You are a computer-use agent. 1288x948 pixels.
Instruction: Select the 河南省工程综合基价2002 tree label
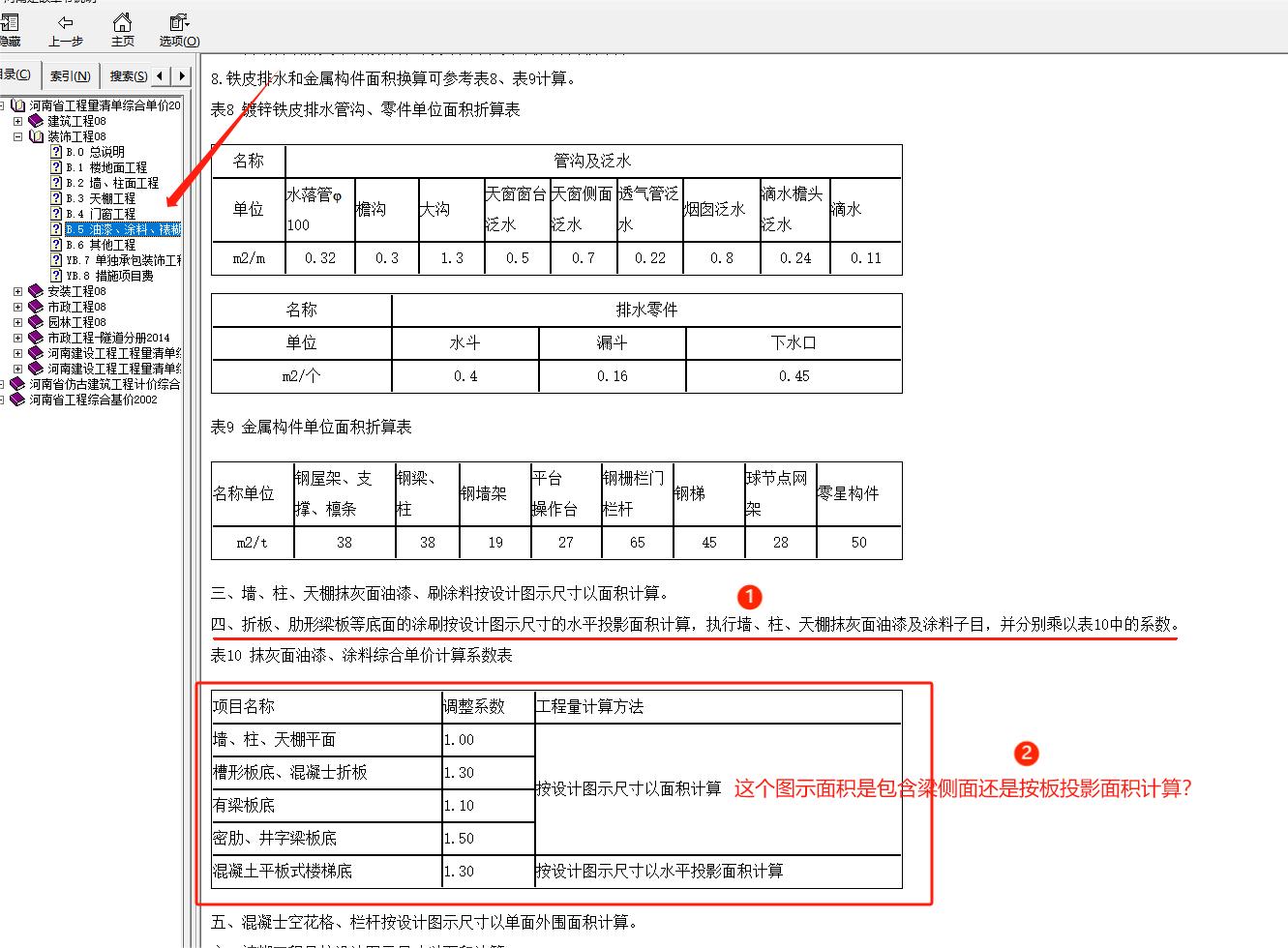93,400
